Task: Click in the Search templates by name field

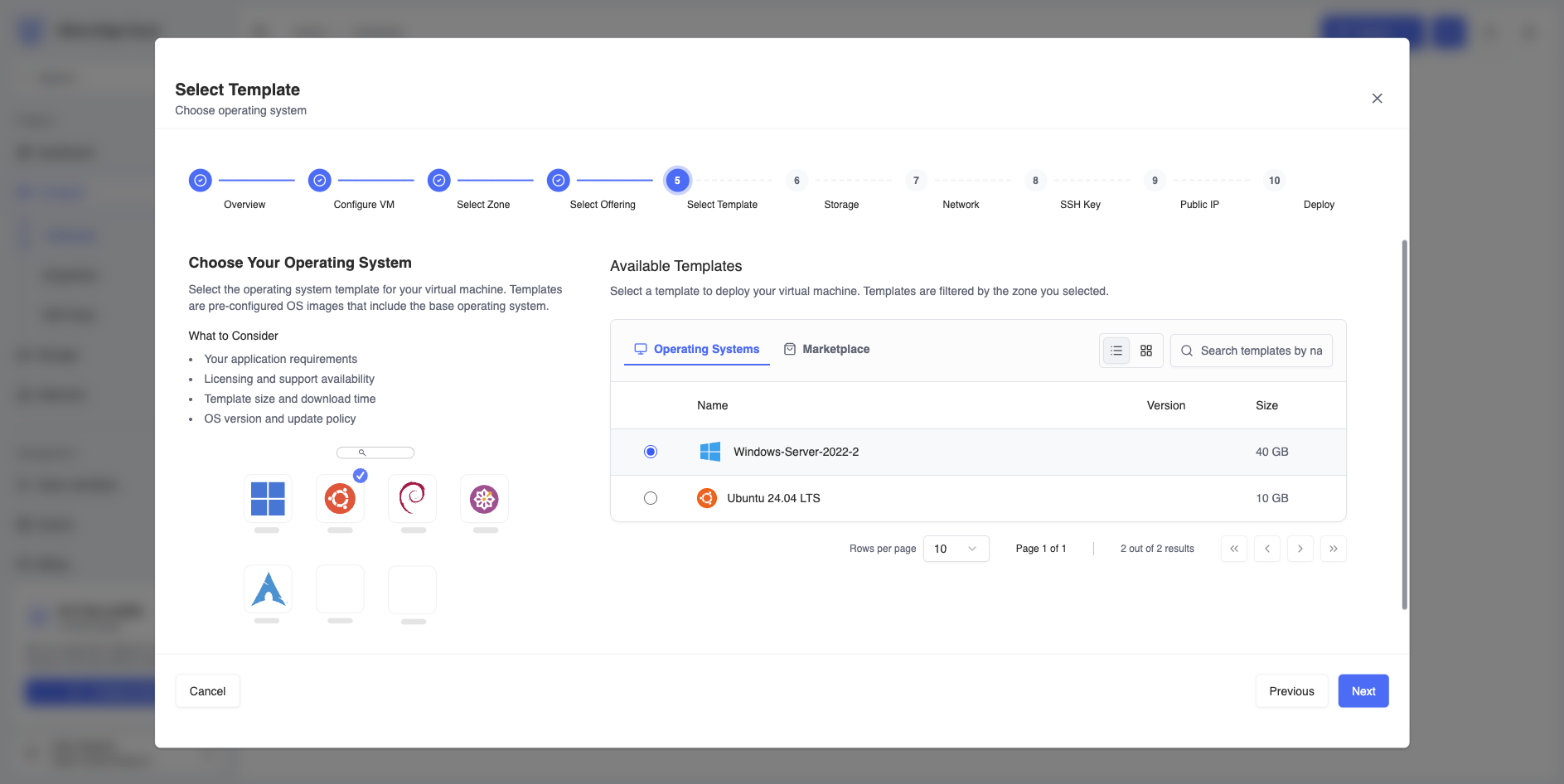Action: (1252, 351)
